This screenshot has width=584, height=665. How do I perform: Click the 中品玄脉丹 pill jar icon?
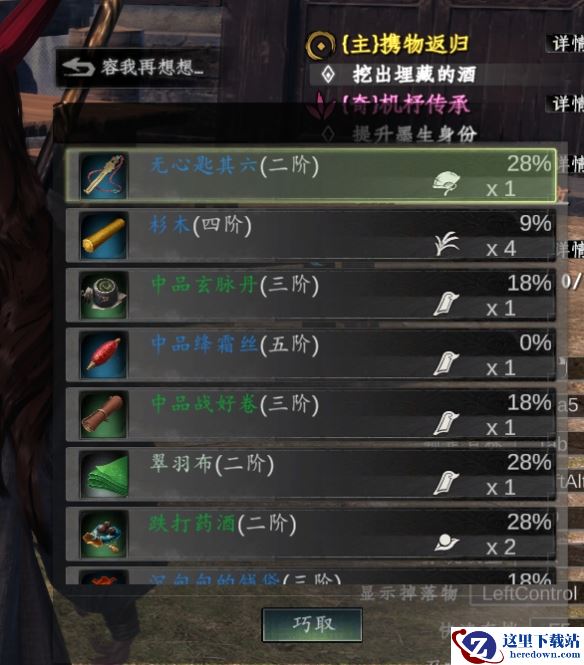103,295
